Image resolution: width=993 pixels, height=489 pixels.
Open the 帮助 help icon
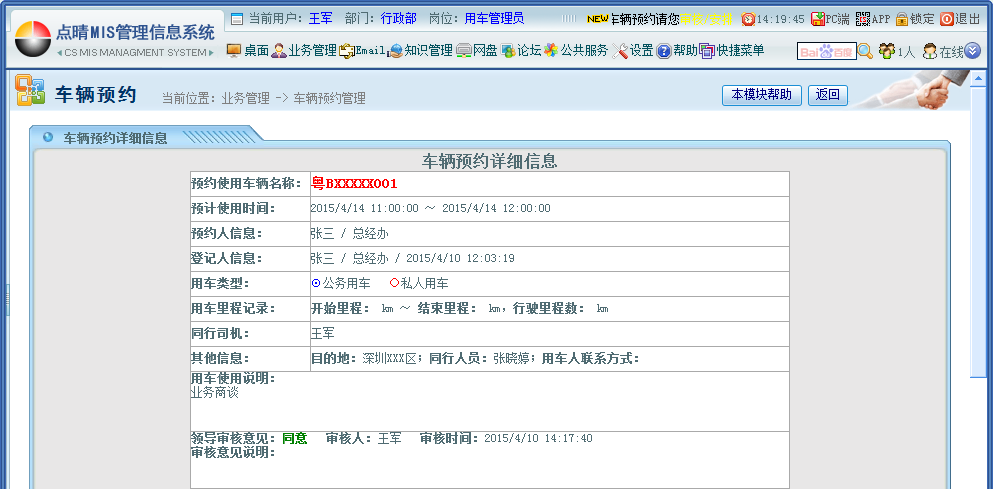tap(677, 51)
